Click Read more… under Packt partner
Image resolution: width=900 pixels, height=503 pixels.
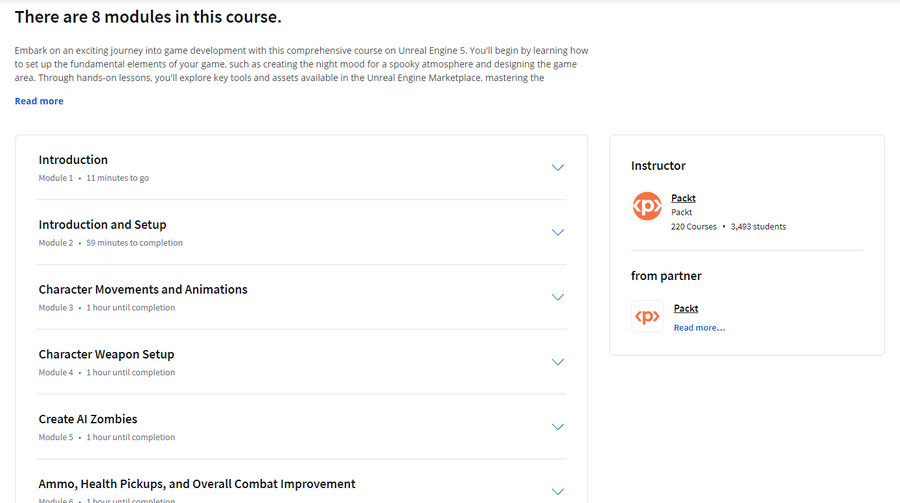click(699, 328)
